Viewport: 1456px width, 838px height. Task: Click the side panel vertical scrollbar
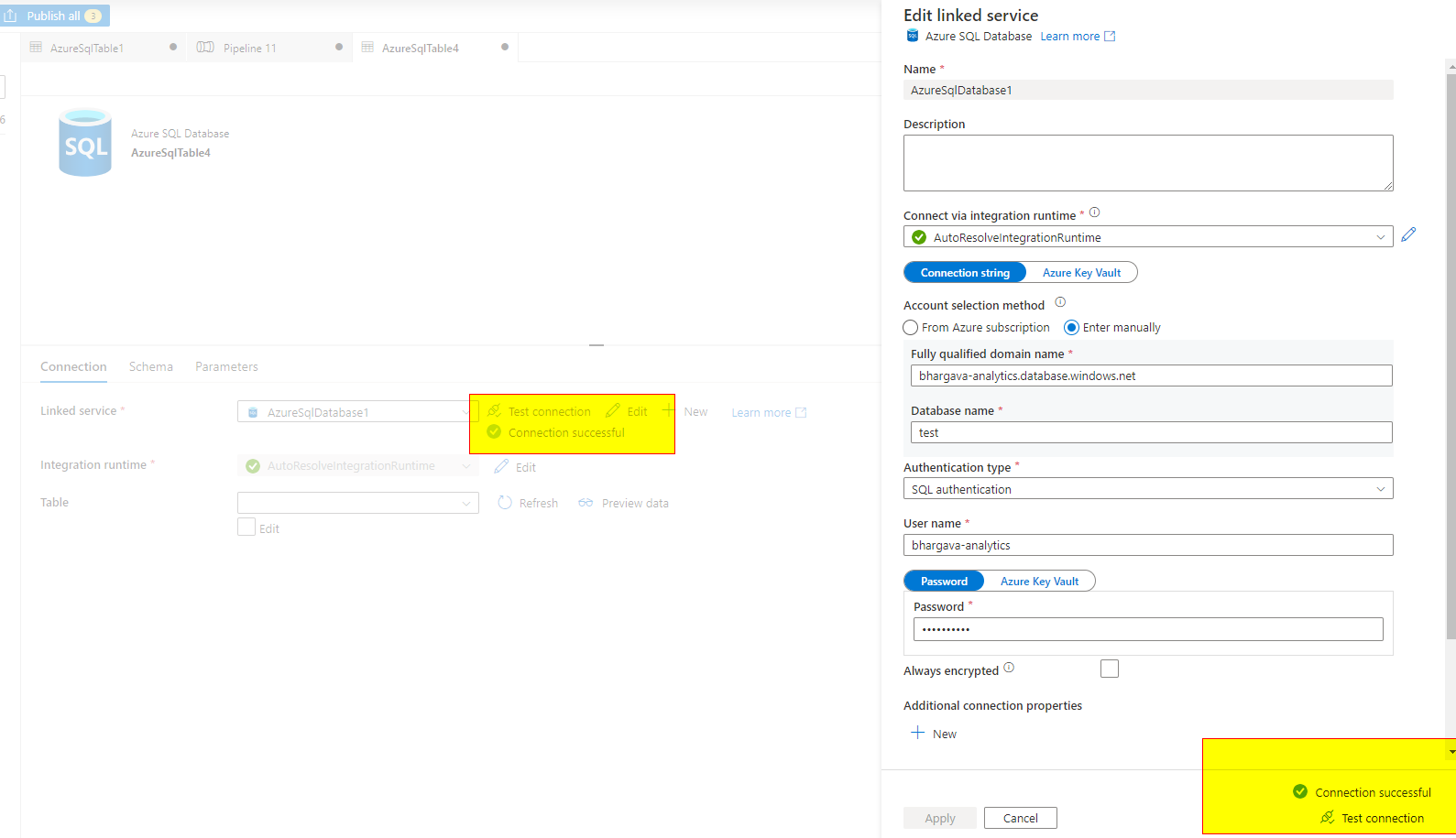point(1451,357)
